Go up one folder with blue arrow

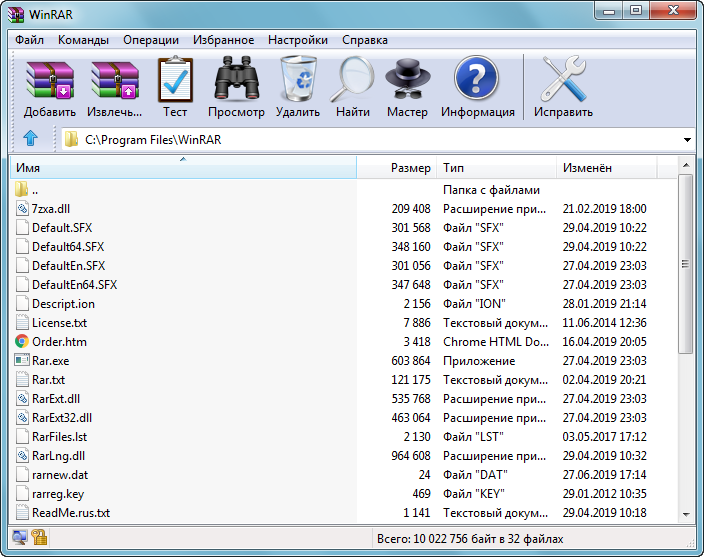pyautogui.click(x=30, y=139)
